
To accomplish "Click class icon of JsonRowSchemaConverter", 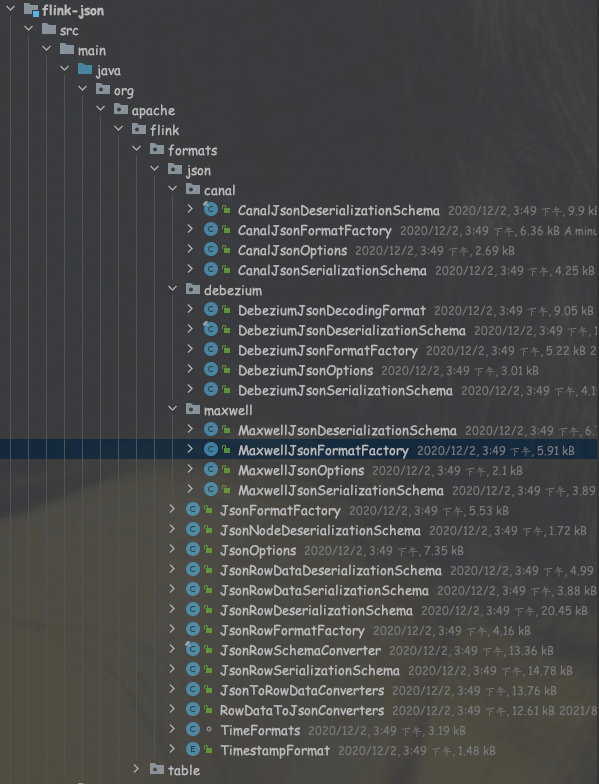I will tap(192, 650).
